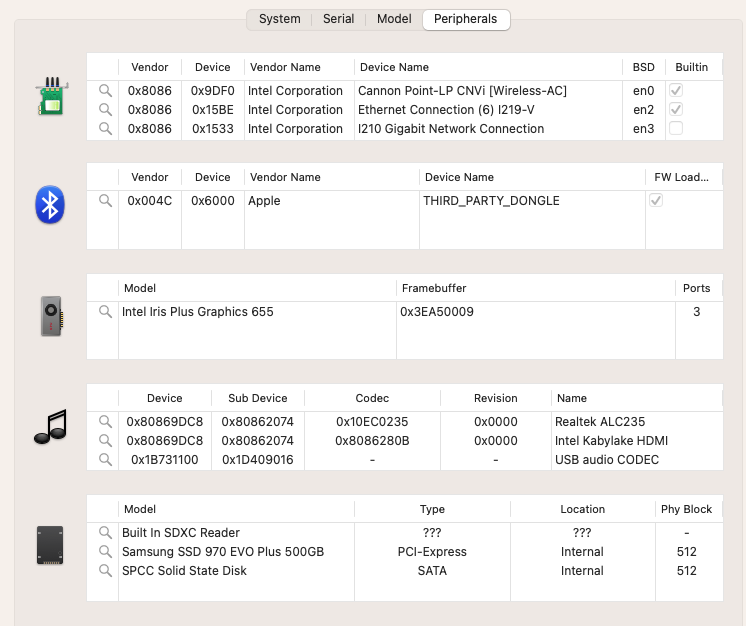Screen dimensions: 746x626
Task: Switch to the System tab
Action: tap(280, 19)
